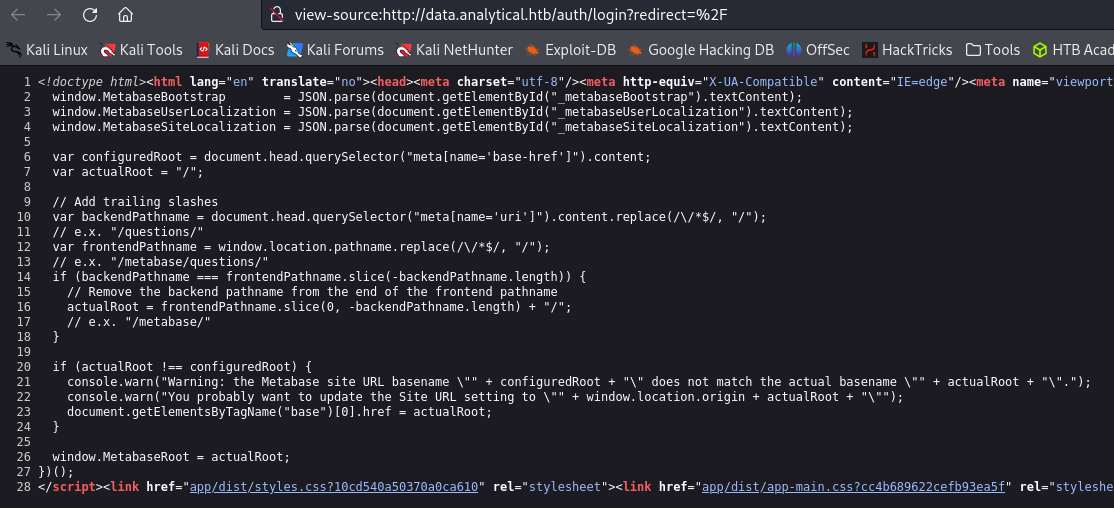
Task: Click the <!doctype html> first source line
Action: [575, 82]
